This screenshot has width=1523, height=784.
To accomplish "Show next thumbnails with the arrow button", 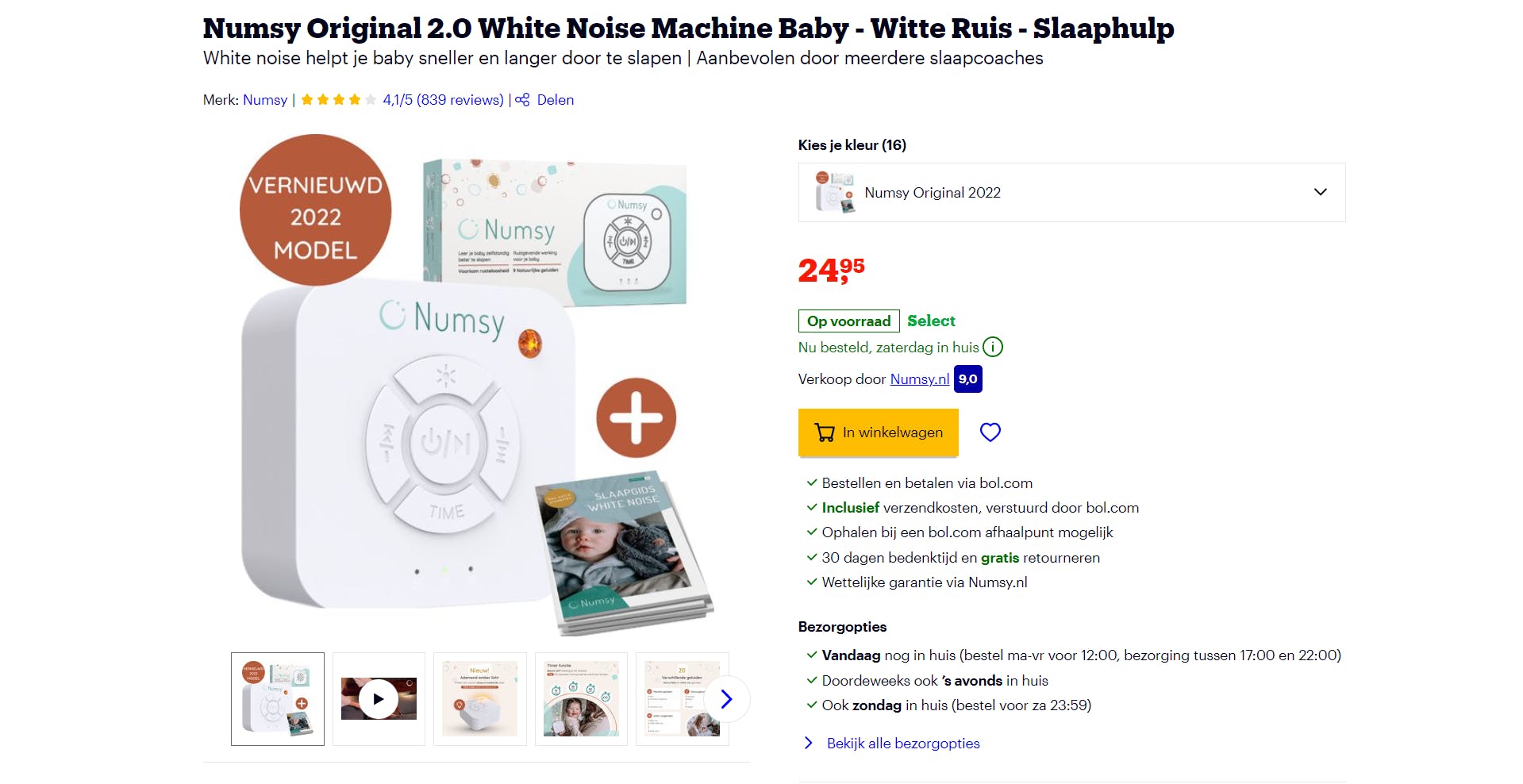I will click(x=726, y=699).
